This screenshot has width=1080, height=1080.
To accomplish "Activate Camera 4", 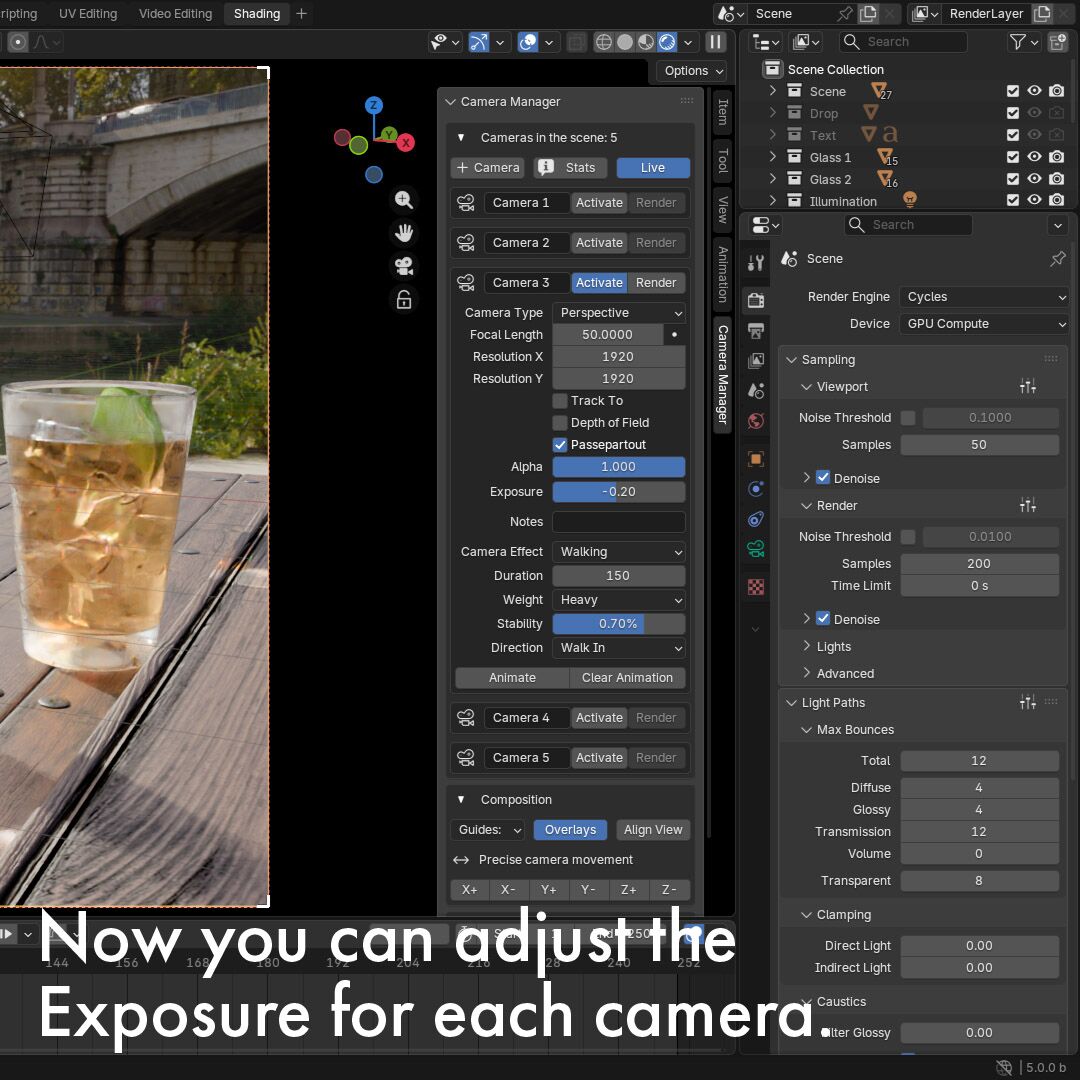I will [x=599, y=718].
